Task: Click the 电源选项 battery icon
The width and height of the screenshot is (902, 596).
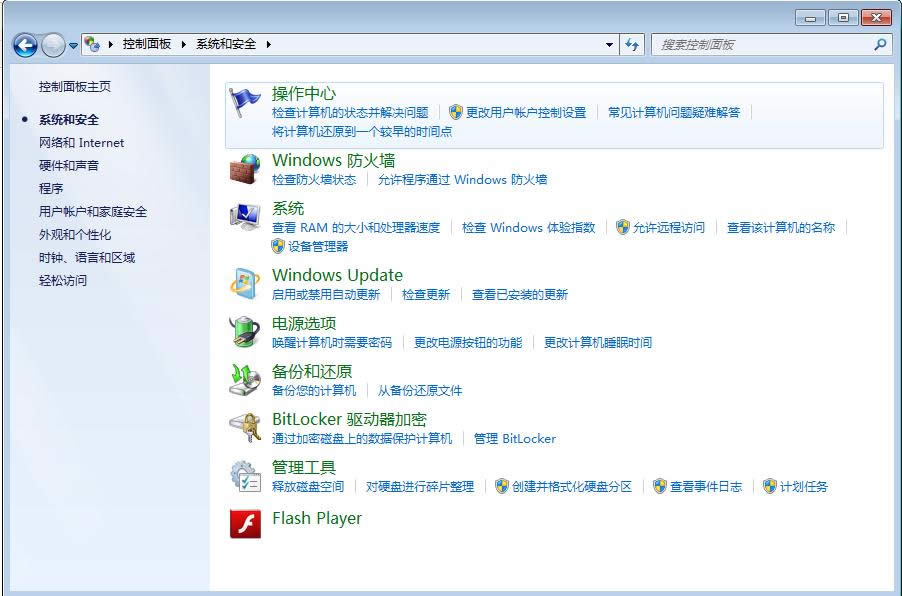Action: click(244, 332)
